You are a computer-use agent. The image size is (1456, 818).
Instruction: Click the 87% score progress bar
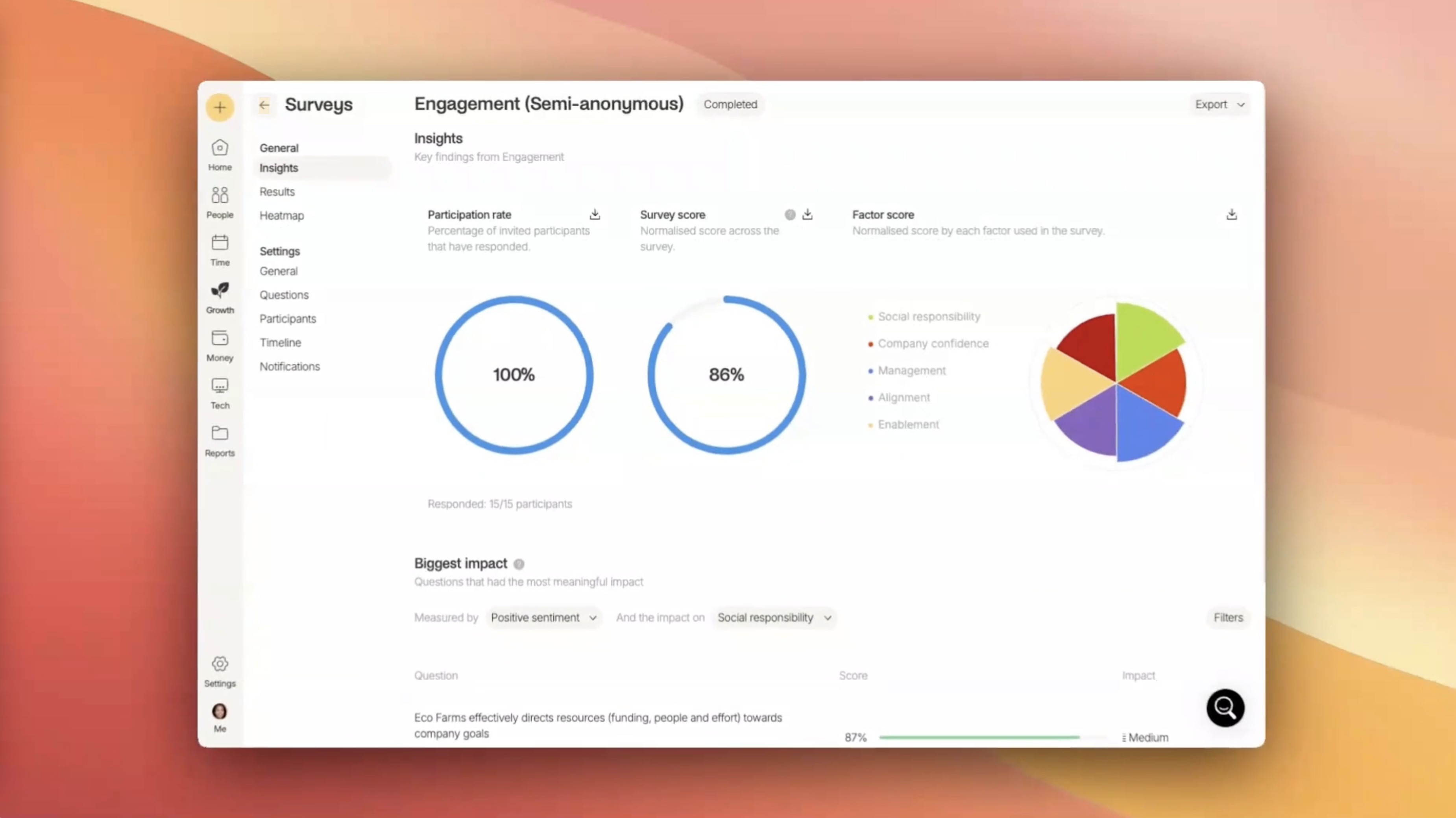pos(994,738)
